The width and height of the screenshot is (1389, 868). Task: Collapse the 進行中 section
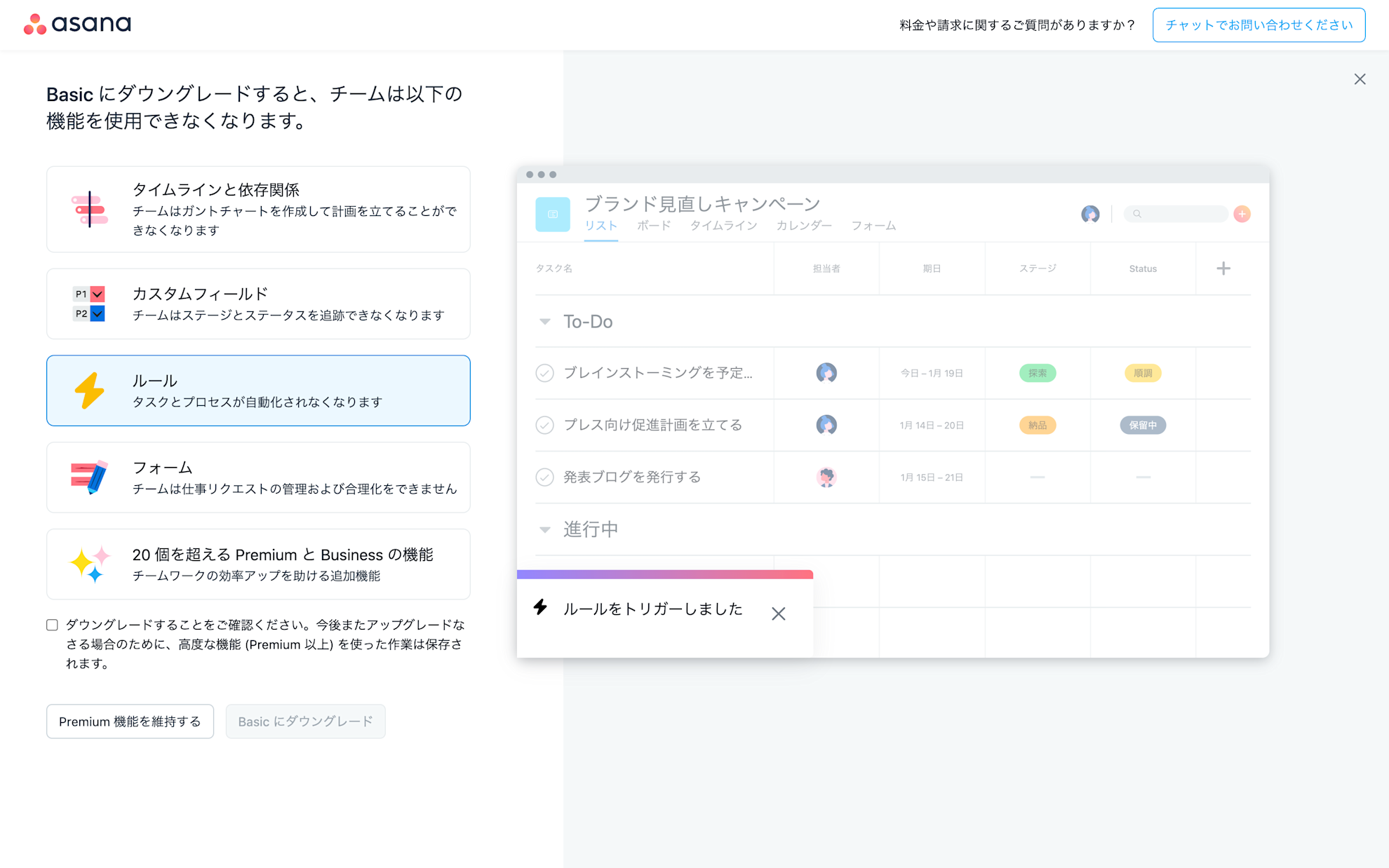click(544, 529)
